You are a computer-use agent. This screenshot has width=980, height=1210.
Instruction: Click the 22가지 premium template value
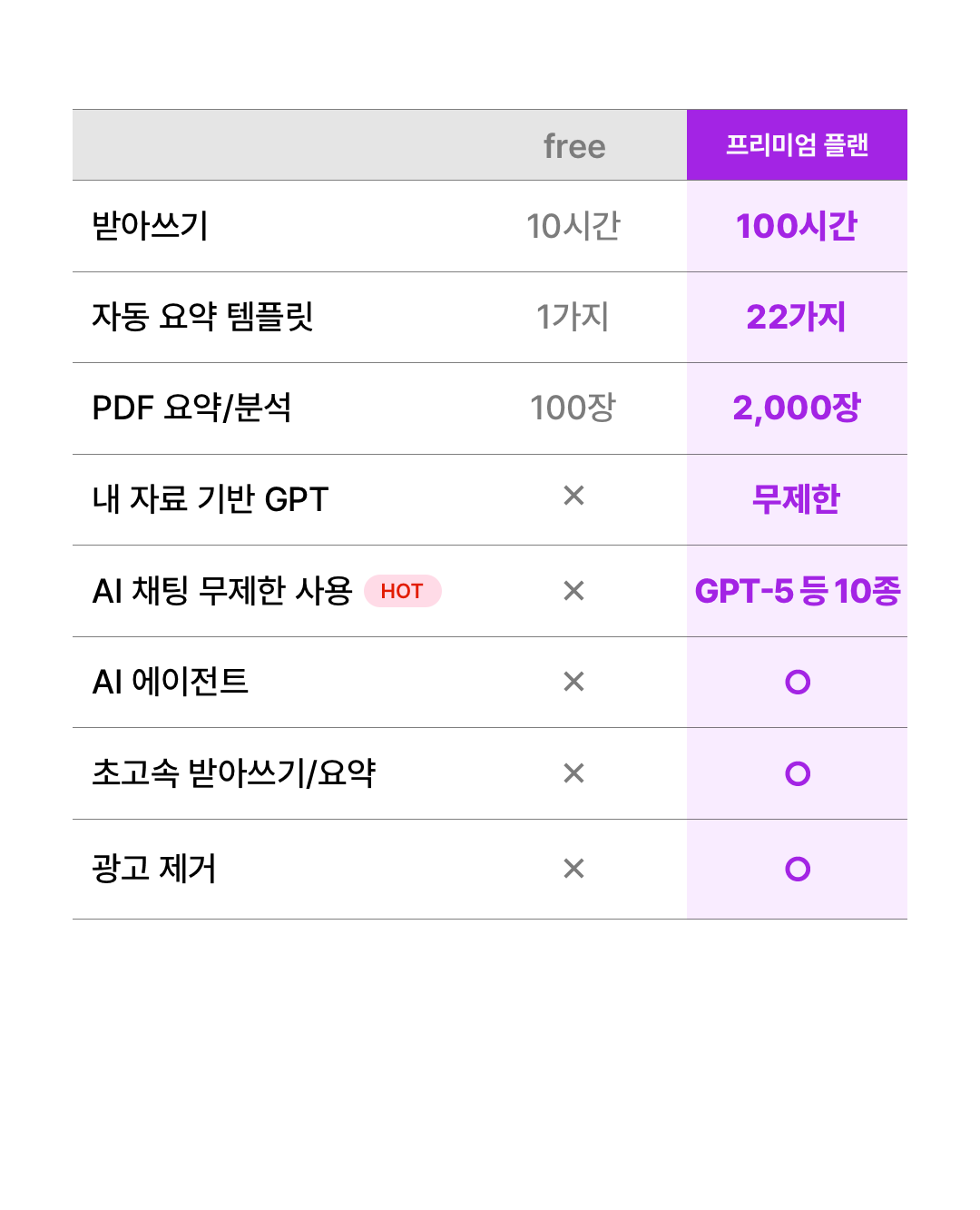tap(797, 317)
